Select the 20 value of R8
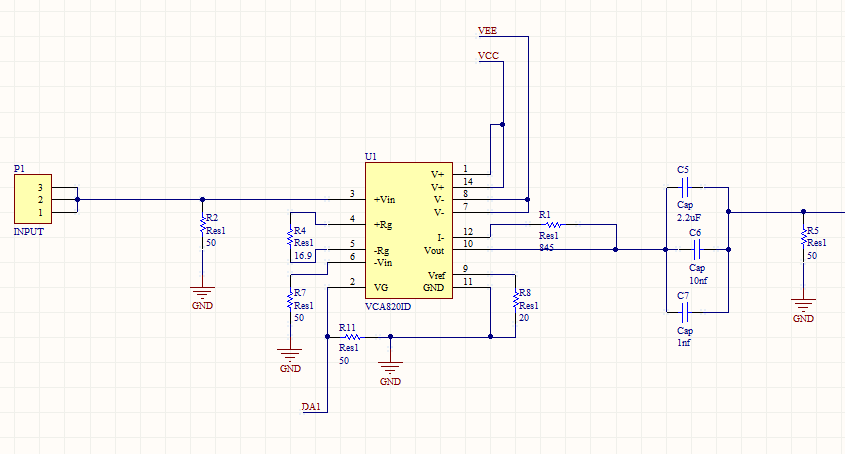 [524, 318]
